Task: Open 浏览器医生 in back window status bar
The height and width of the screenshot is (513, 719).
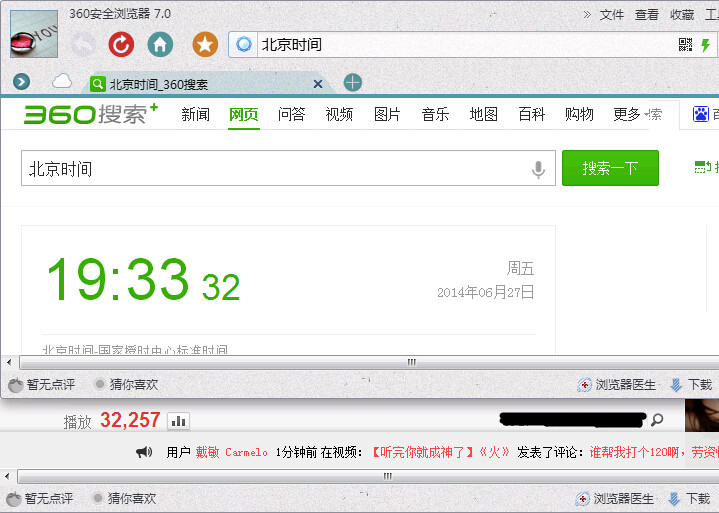Action: [x=615, y=498]
